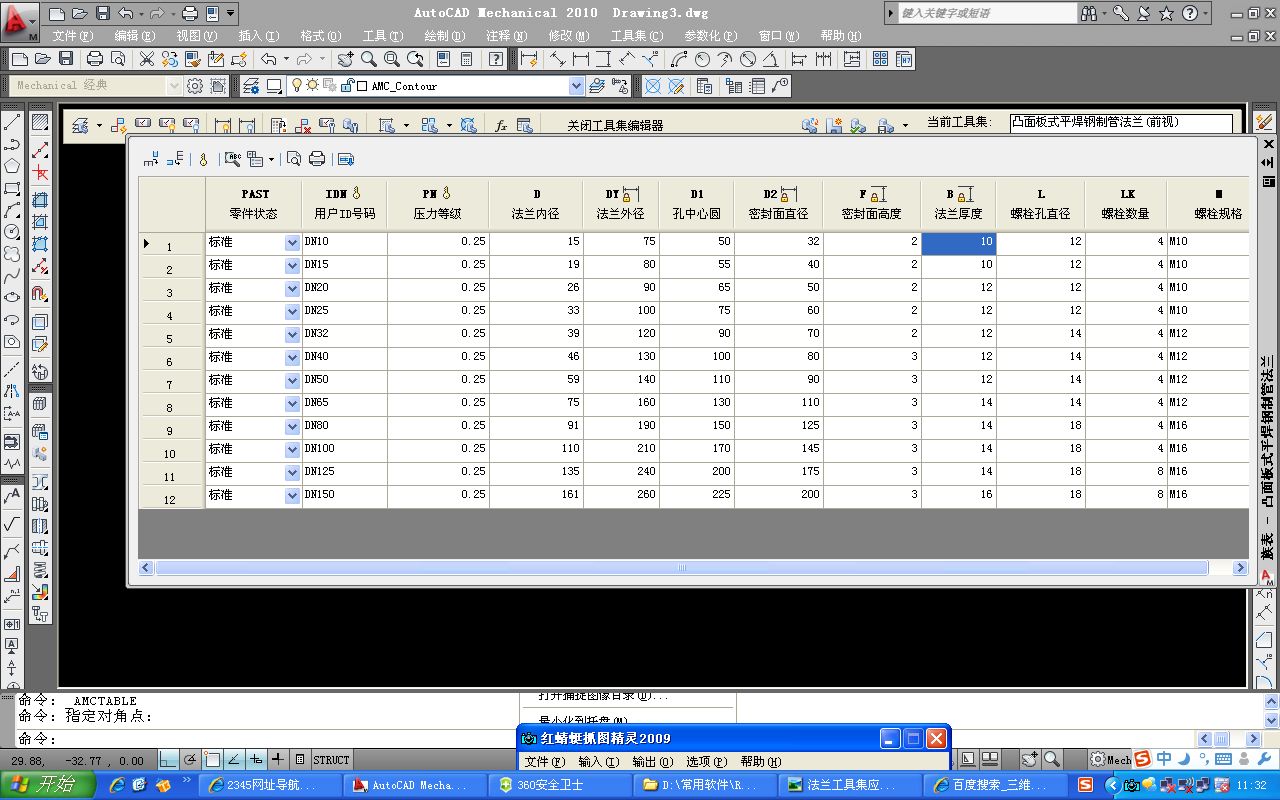Click the table horizontal scrollbar track

point(682,568)
